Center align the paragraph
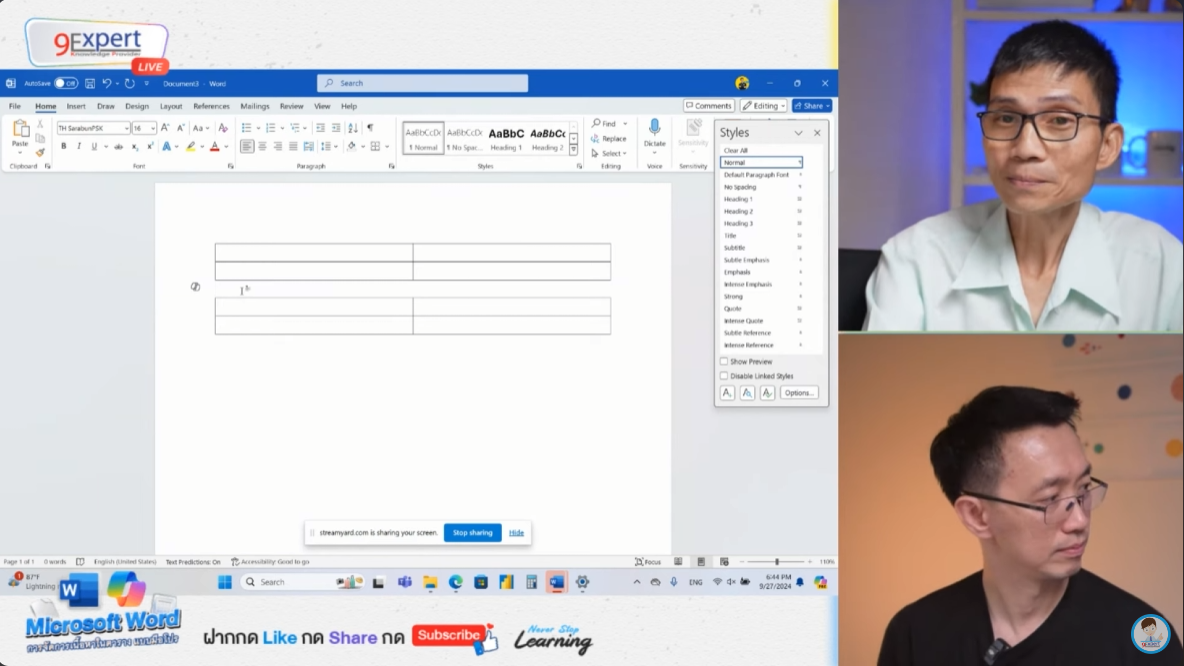Image resolution: width=1184 pixels, height=666 pixels. click(262, 147)
